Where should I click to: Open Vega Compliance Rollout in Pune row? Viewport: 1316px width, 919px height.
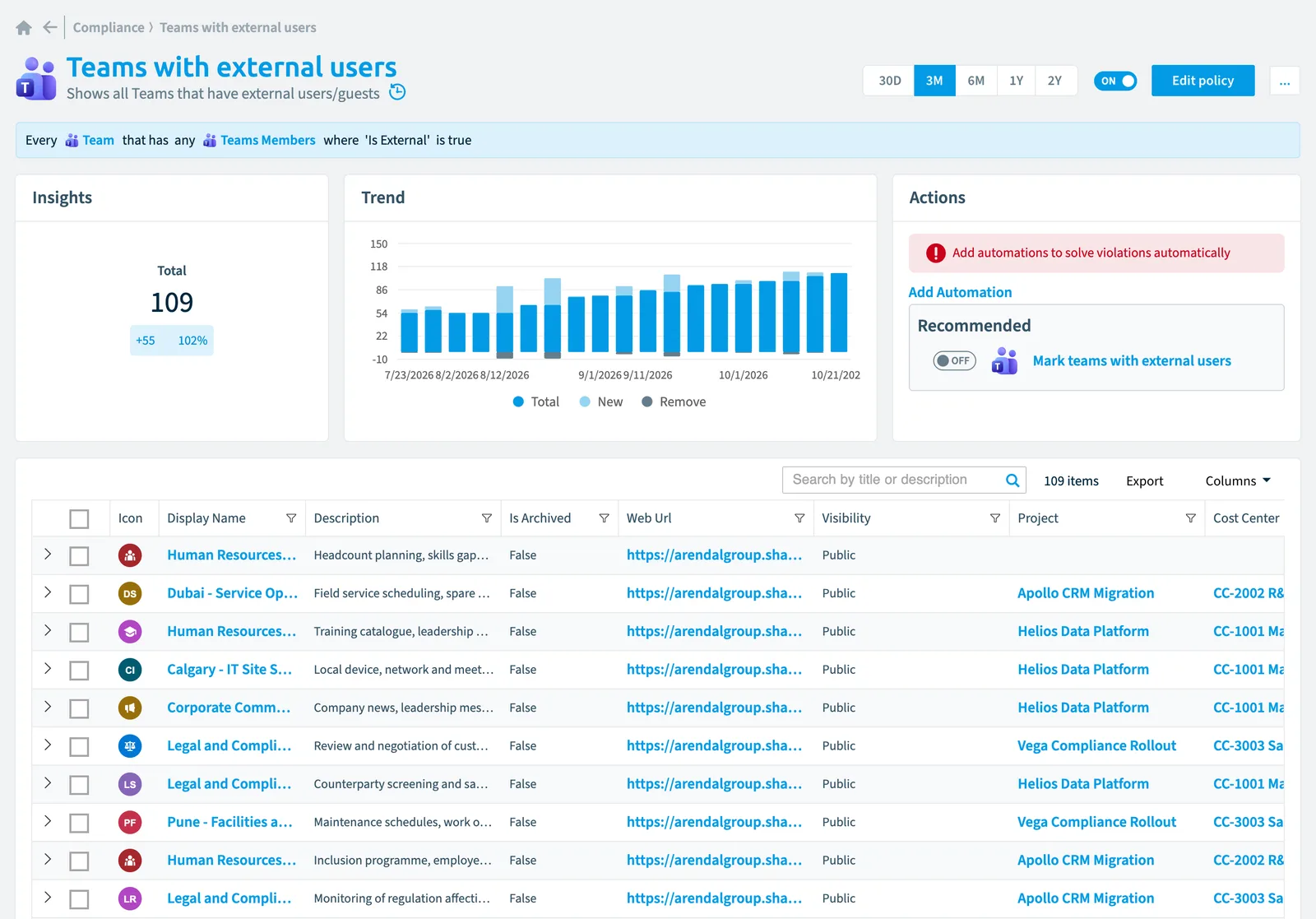click(1096, 822)
